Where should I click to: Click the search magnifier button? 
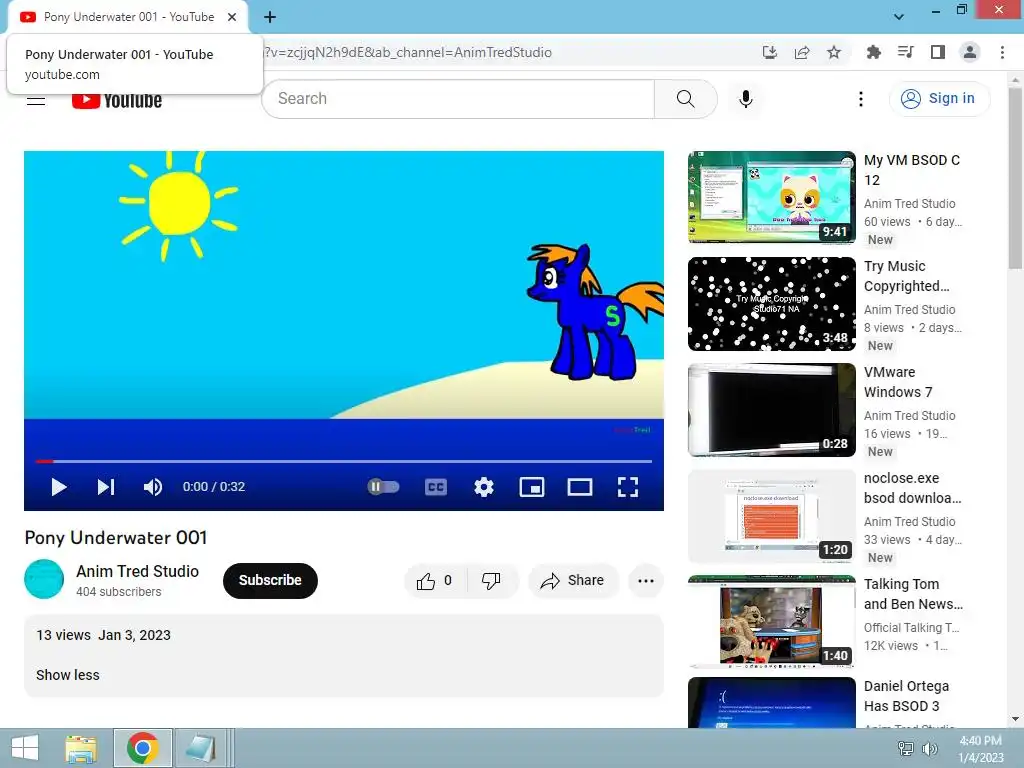[x=685, y=99]
